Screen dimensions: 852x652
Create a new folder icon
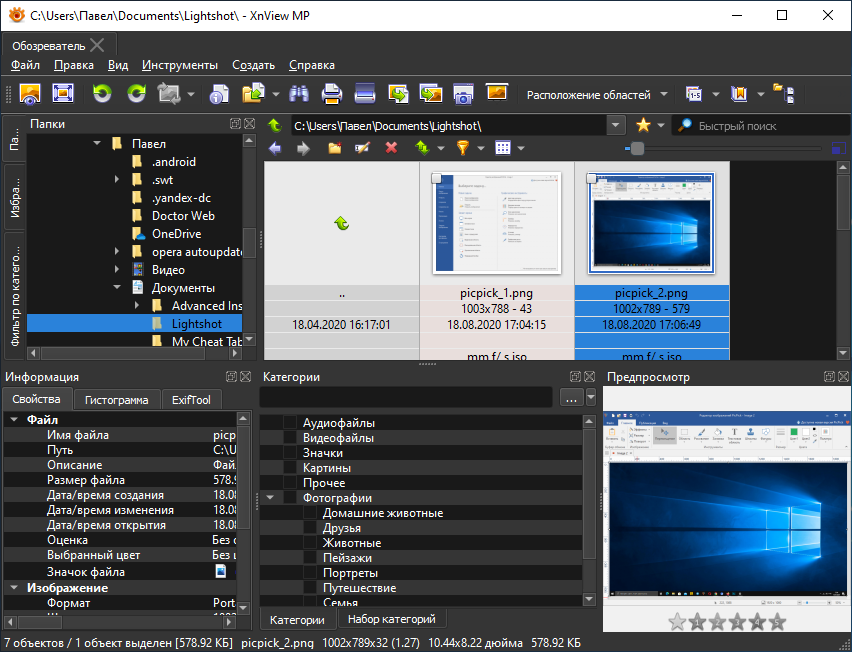tap(335, 148)
